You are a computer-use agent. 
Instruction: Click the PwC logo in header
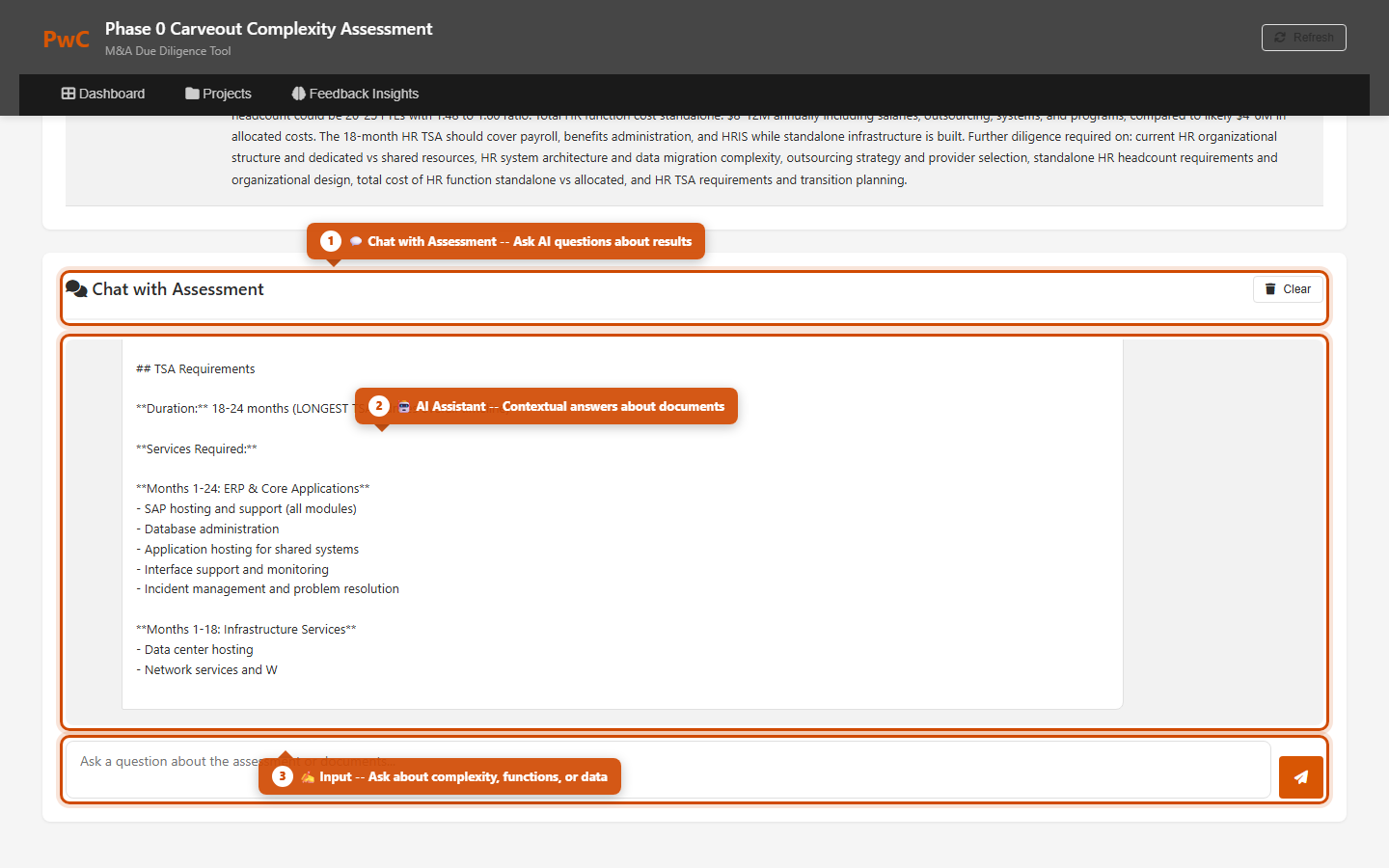[66, 40]
